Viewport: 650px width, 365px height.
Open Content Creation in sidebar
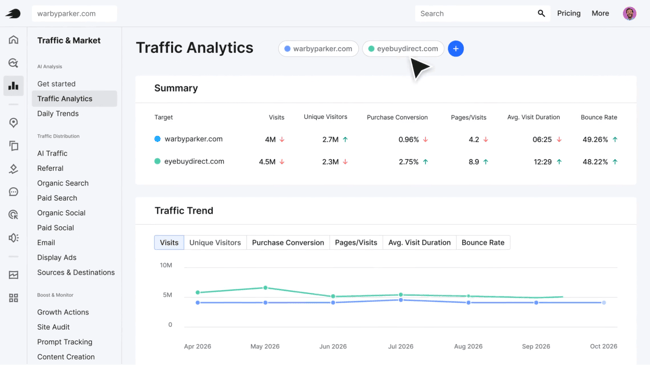click(x=65, y=357)
